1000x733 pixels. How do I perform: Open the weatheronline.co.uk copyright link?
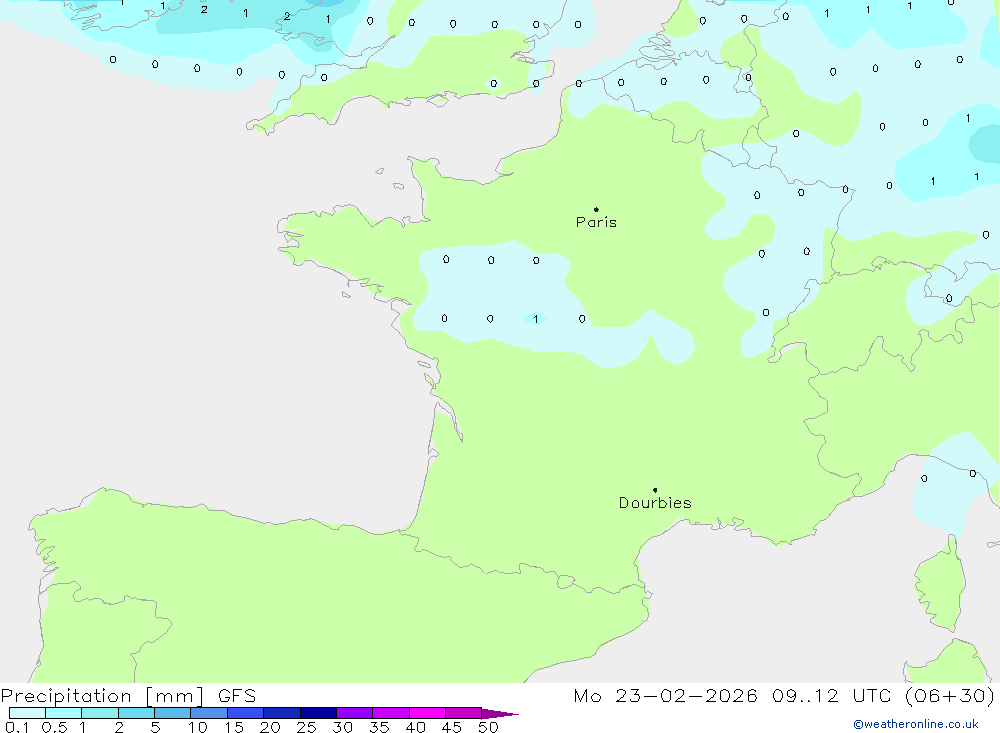coord(915,724)
